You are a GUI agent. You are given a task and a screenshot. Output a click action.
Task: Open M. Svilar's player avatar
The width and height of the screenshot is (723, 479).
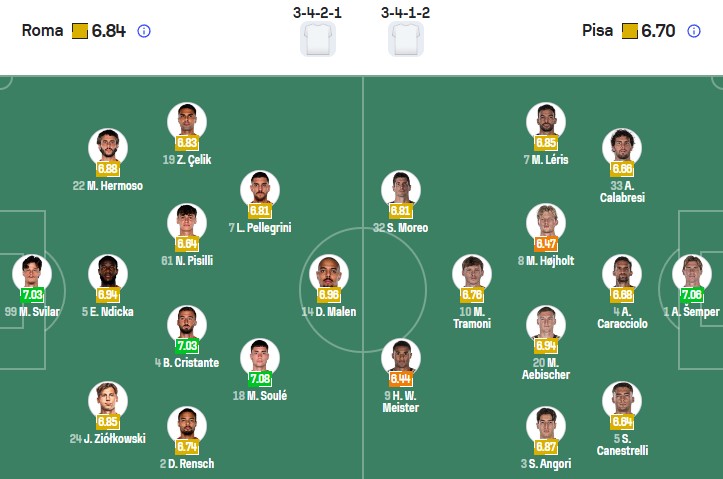(31, 273)
